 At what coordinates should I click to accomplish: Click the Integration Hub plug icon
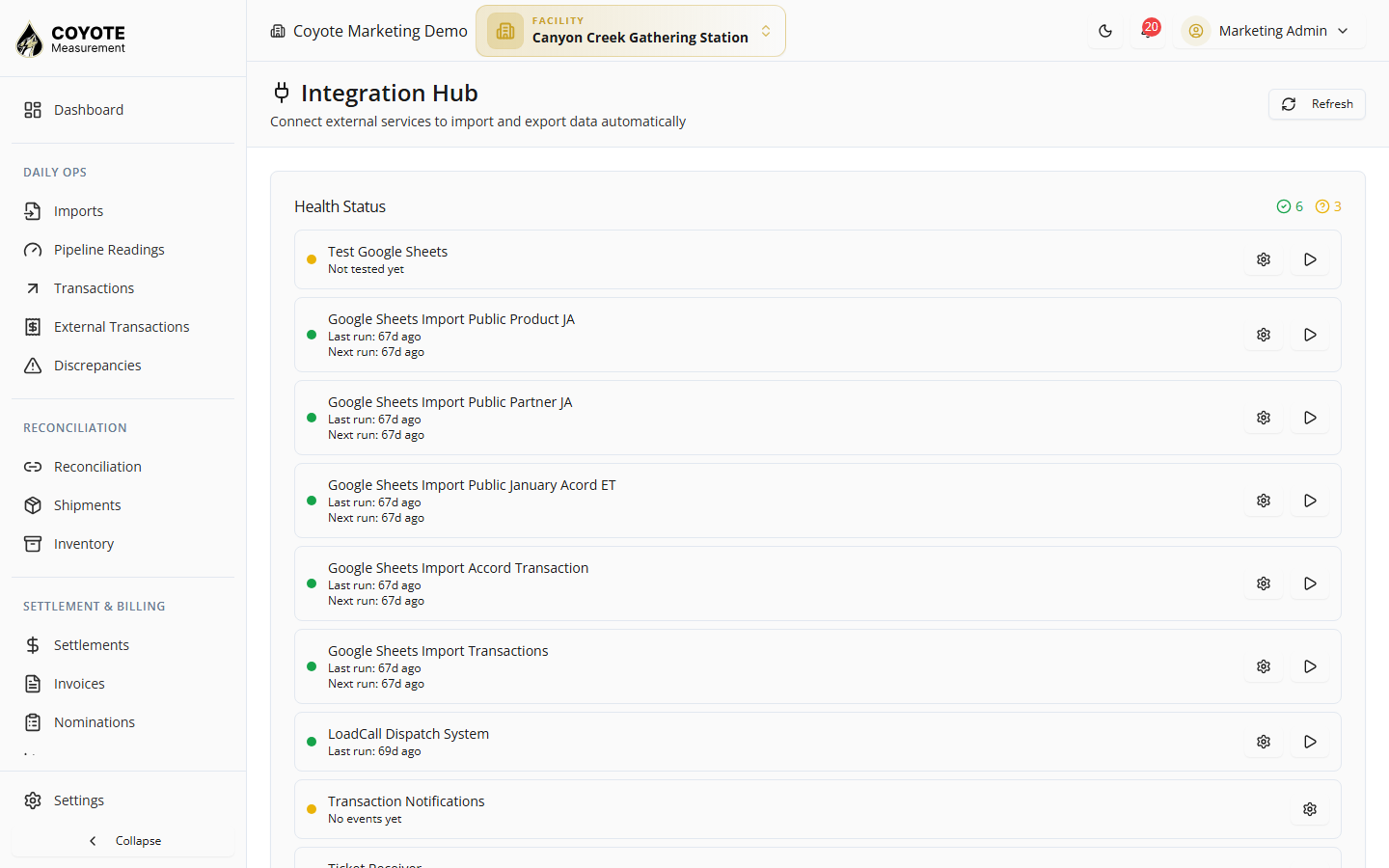[x=282, y=93]
